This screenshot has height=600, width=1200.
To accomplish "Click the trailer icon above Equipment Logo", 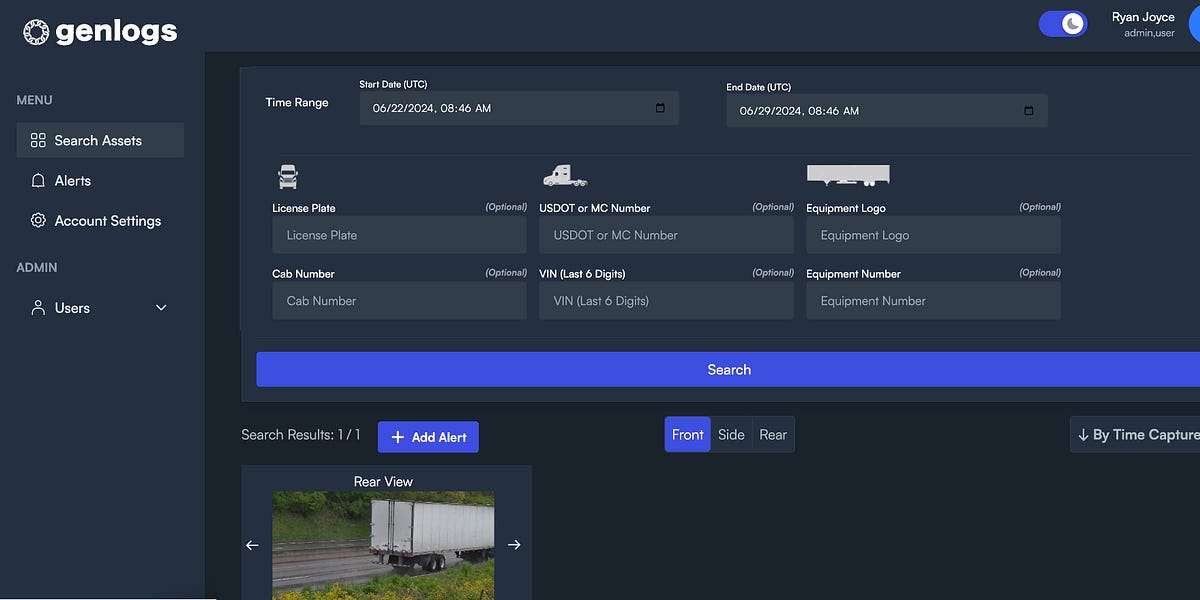I will coord(848,174).
